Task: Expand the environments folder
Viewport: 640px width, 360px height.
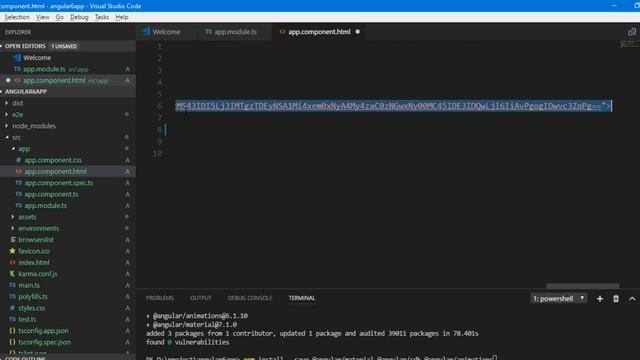Action: tap(38, 229)
